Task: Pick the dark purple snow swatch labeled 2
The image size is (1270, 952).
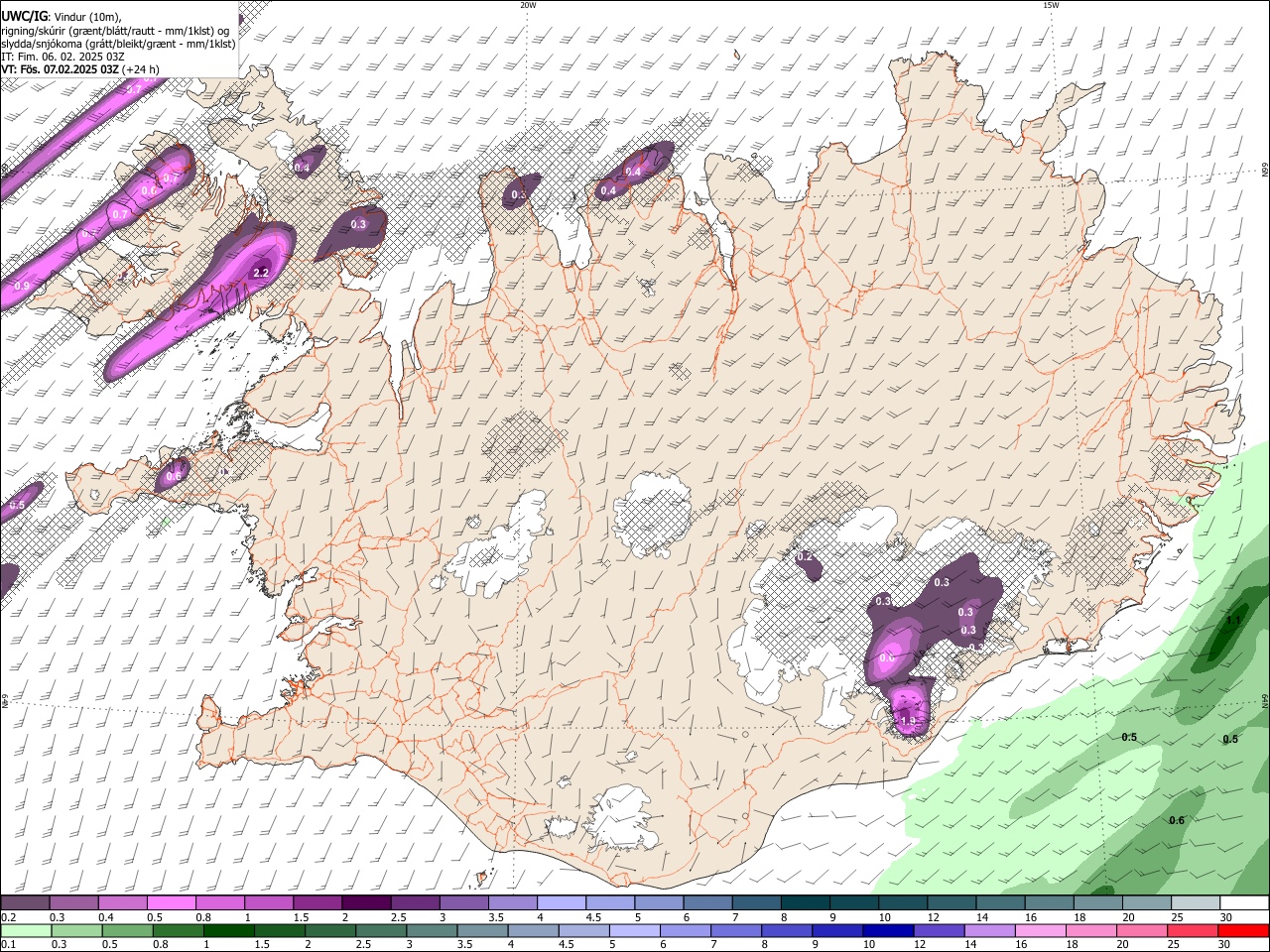Action: 365,902
